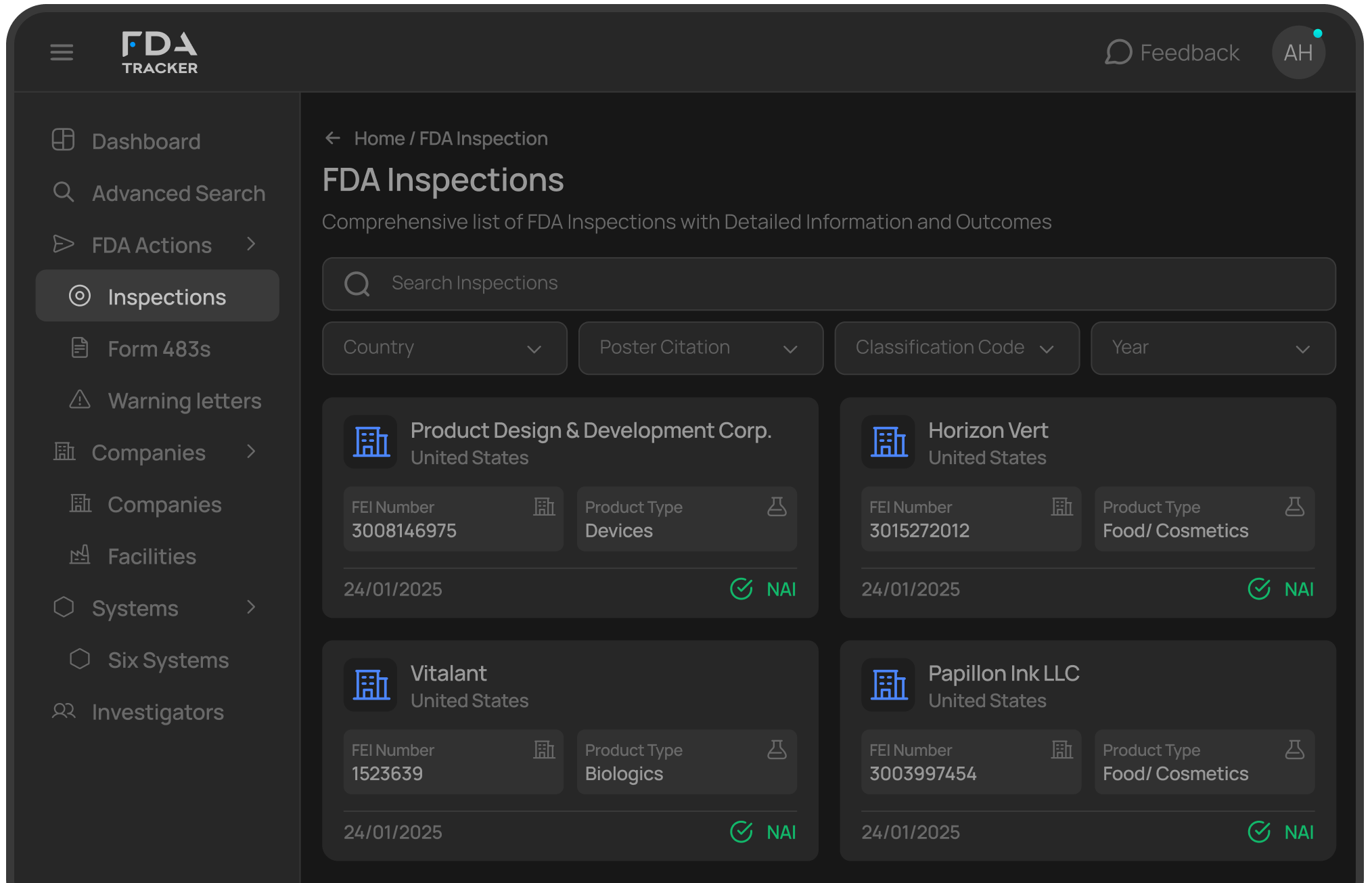The height and width of the screenshot is (883, 1372).
Task: Click the FDA Tracker logo
Action: [x=160, y=53]
